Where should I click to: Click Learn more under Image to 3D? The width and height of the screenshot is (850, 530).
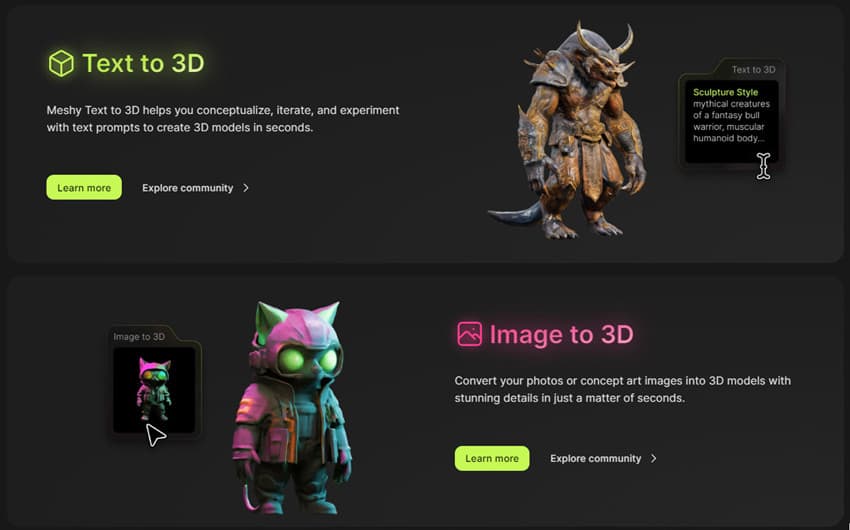point(492,458)
